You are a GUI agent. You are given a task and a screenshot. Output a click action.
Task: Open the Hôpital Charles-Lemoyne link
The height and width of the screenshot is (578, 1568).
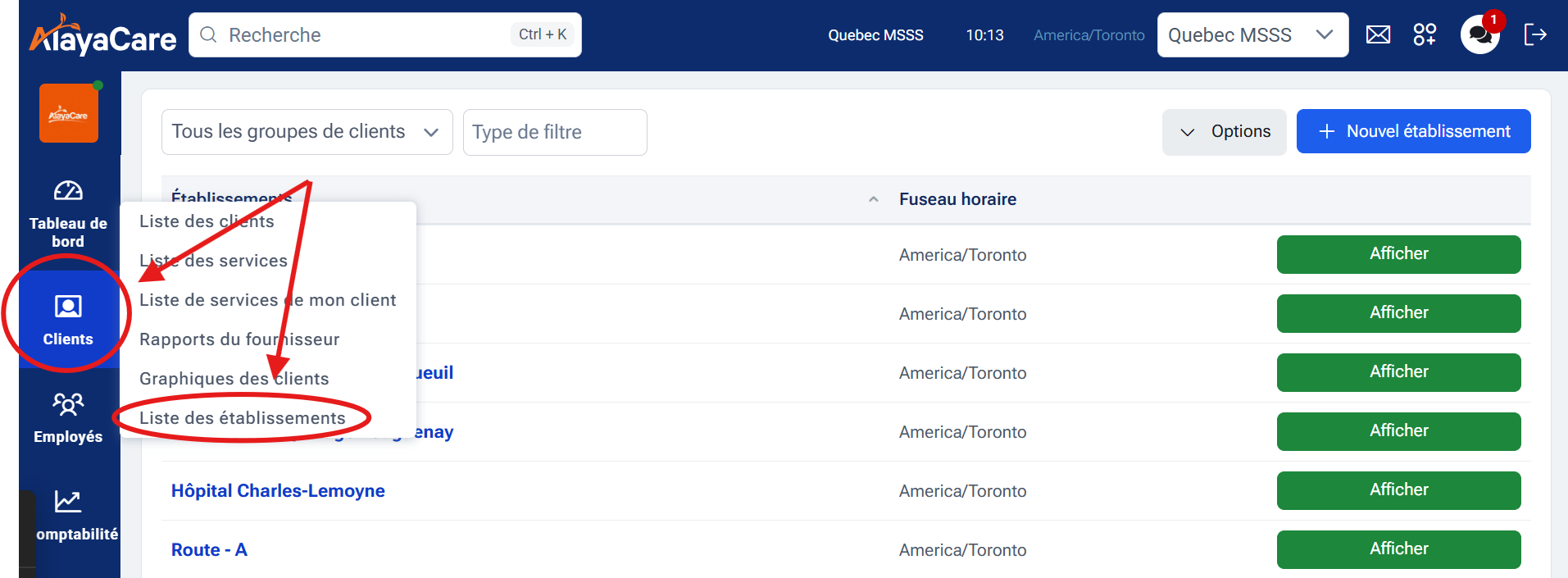point(278,491)
